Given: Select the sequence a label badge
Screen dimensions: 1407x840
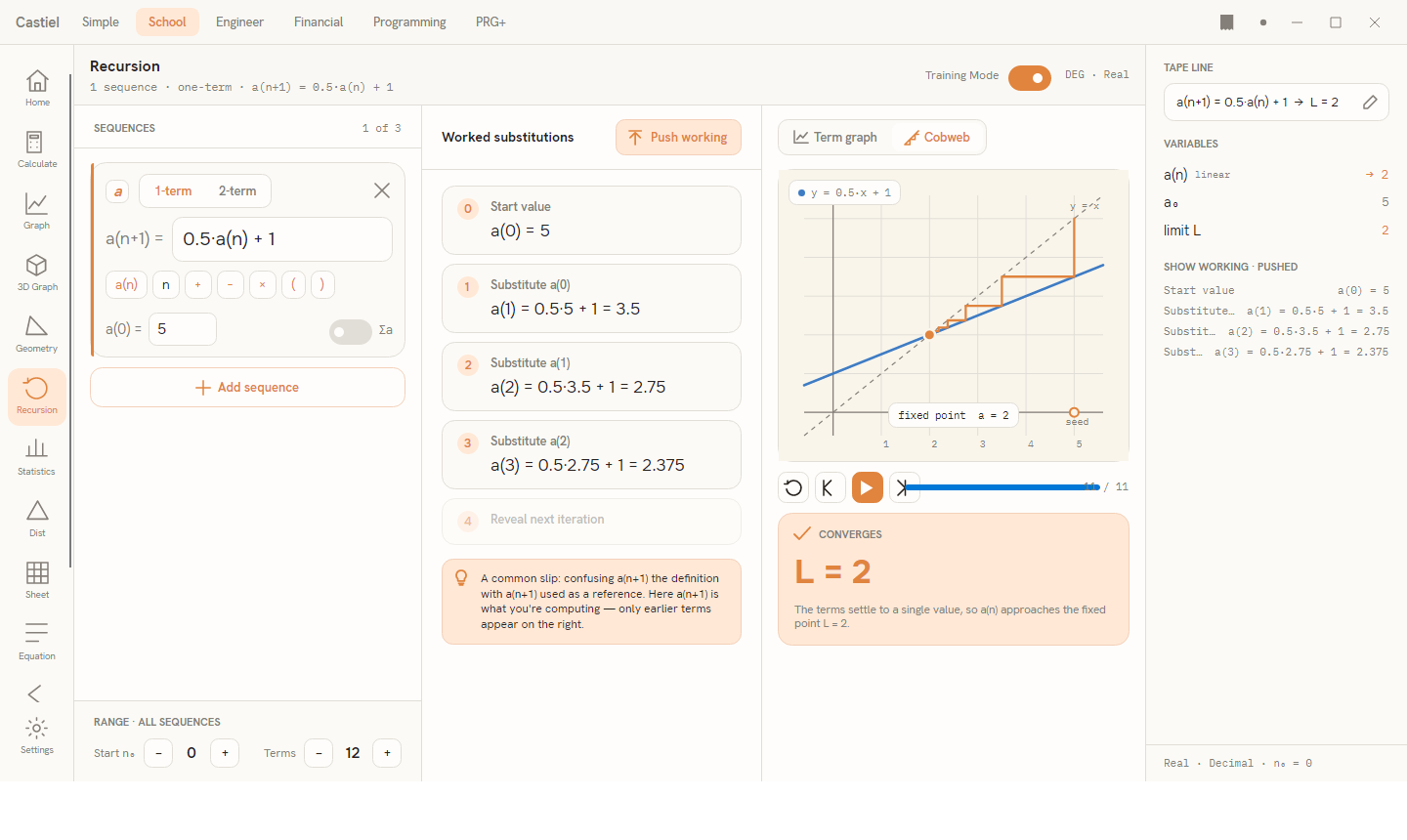Looking at the screenshot, I should tap(118, 191).
